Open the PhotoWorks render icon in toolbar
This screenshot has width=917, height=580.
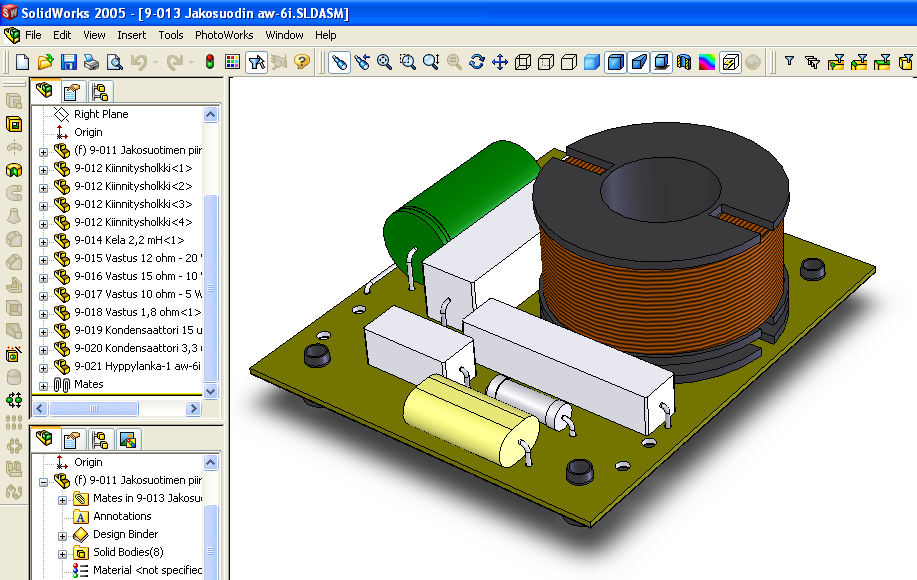[x=728, y=62]
